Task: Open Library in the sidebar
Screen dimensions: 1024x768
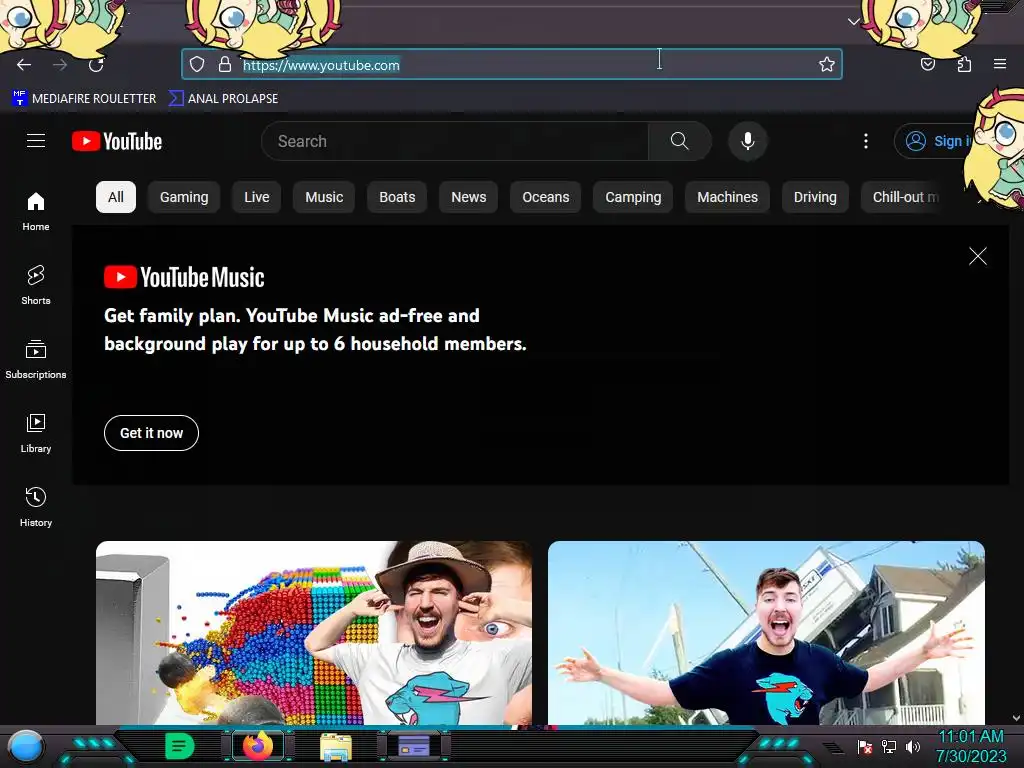Action: coord(36,434)
